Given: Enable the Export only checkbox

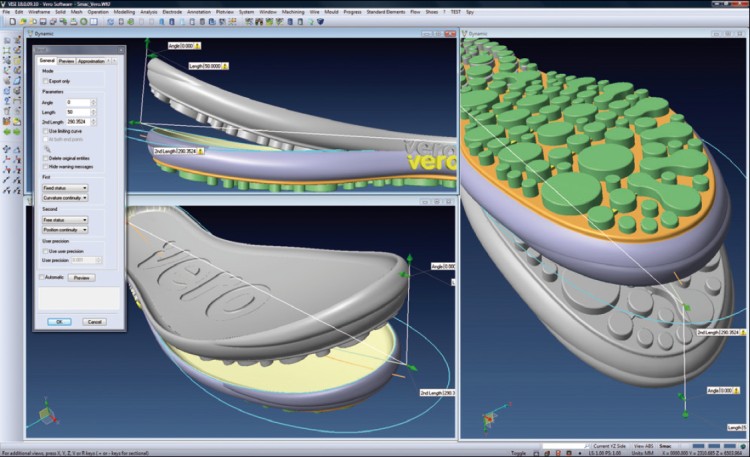Looking at the screenshot, I should [44, 81].
